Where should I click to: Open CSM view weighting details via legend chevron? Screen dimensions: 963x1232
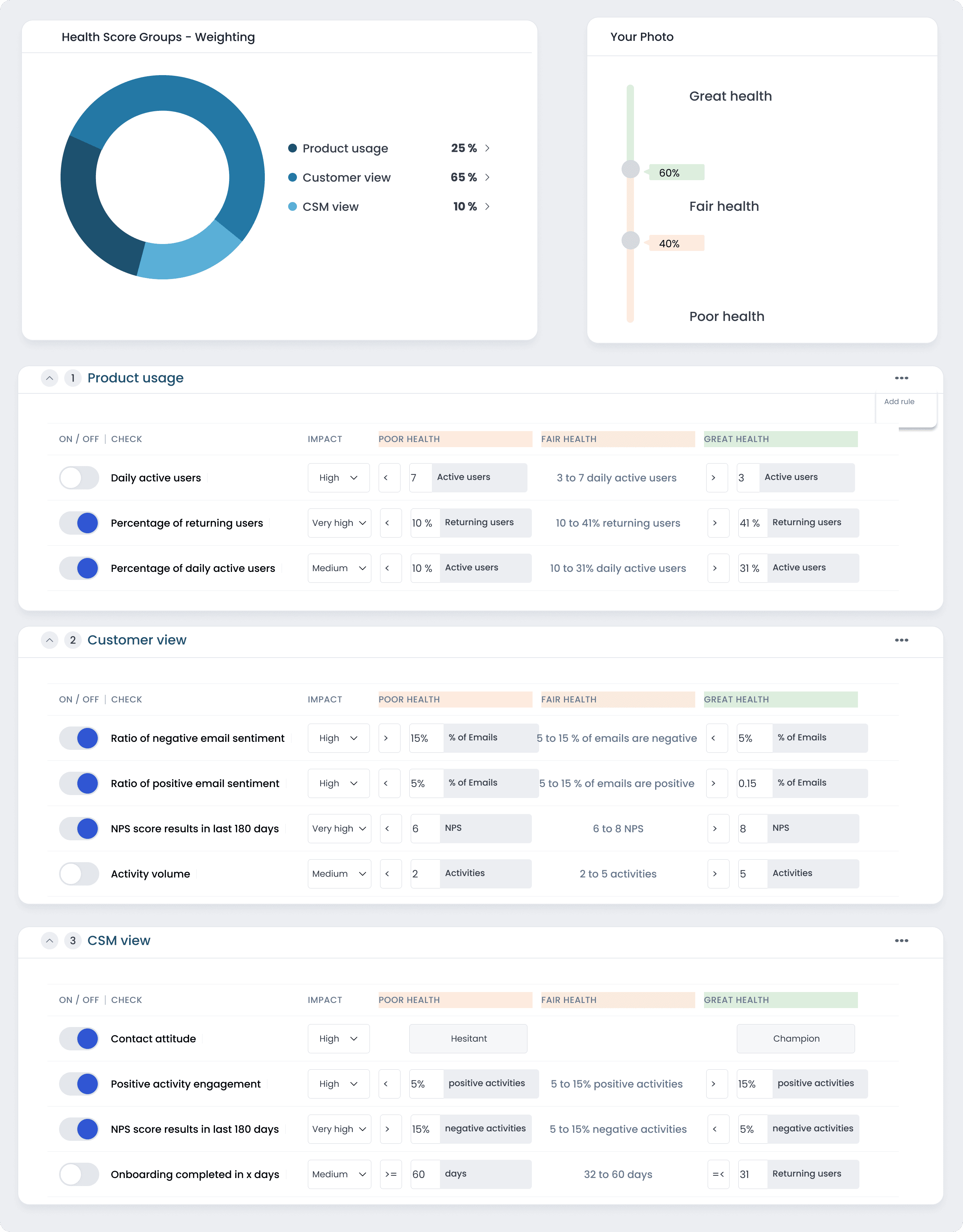point(487,206)
